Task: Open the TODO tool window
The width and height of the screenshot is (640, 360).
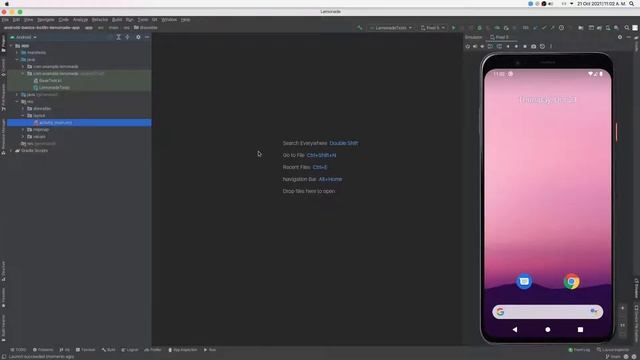Action: [x=18, y=350]
